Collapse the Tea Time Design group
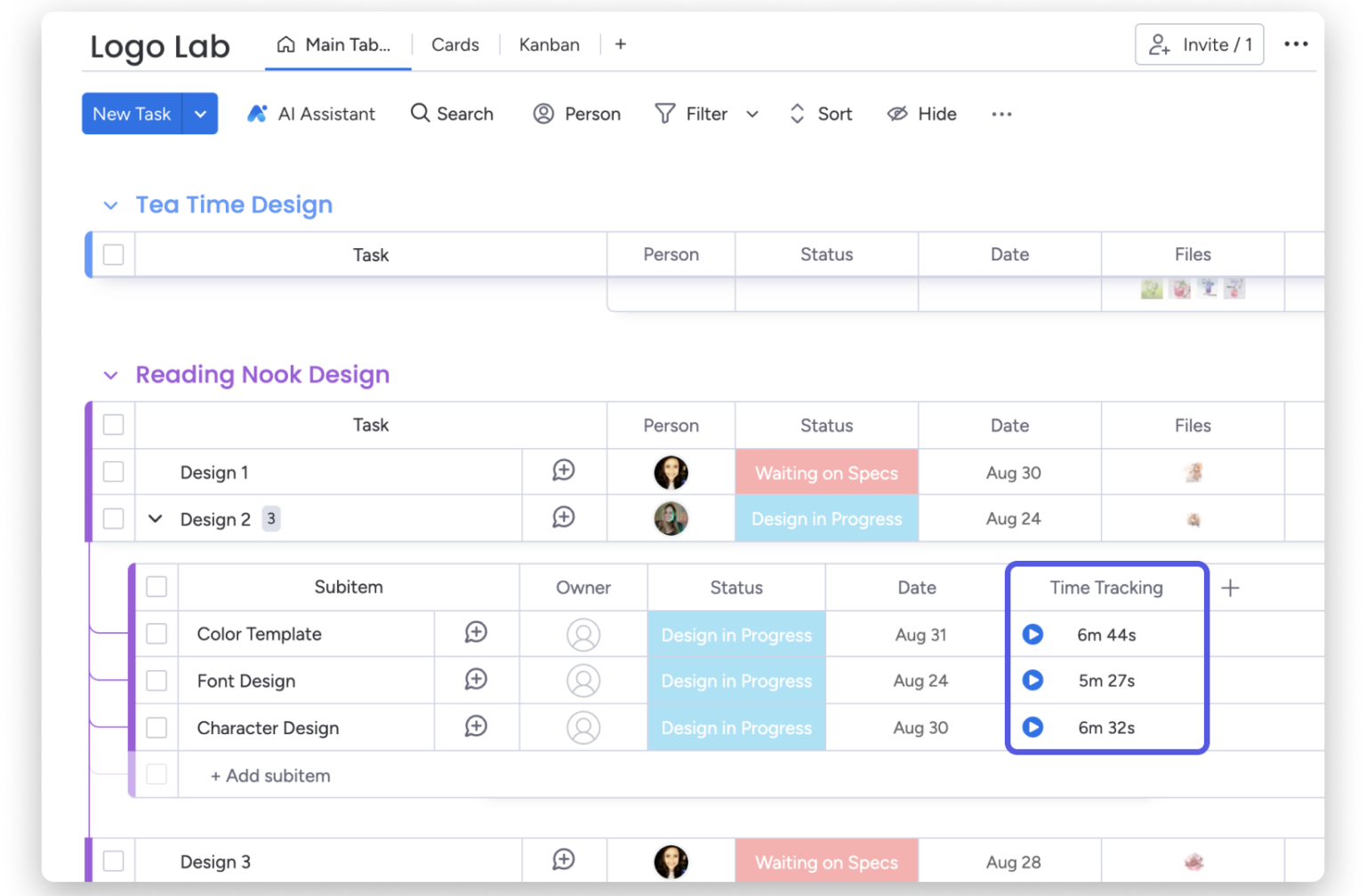Image resolution: width=1366 pixels, height=896 pixels. pyautogui.click(x=110, y=205)
